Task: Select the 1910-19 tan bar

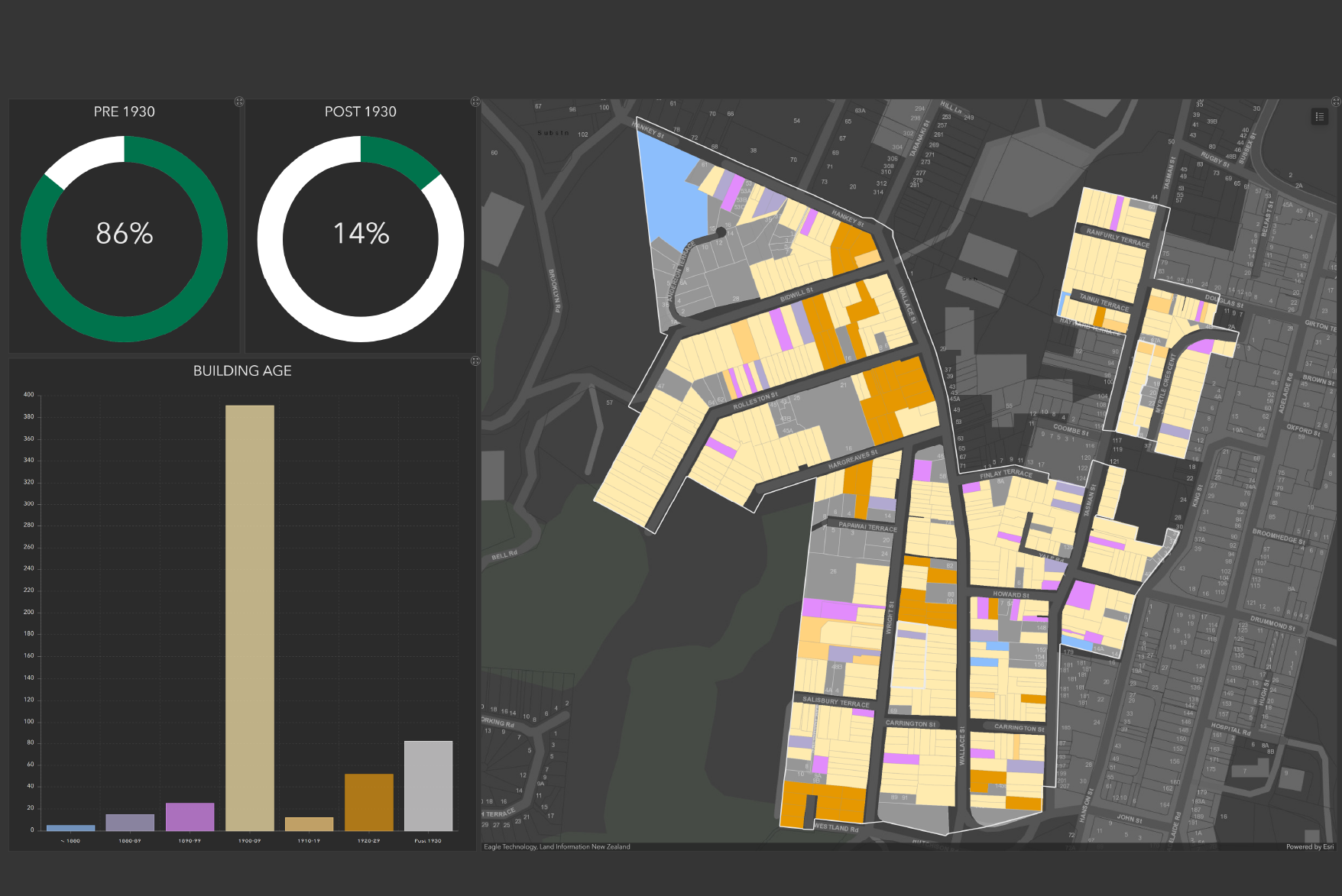Action: [x=309, y=824]
